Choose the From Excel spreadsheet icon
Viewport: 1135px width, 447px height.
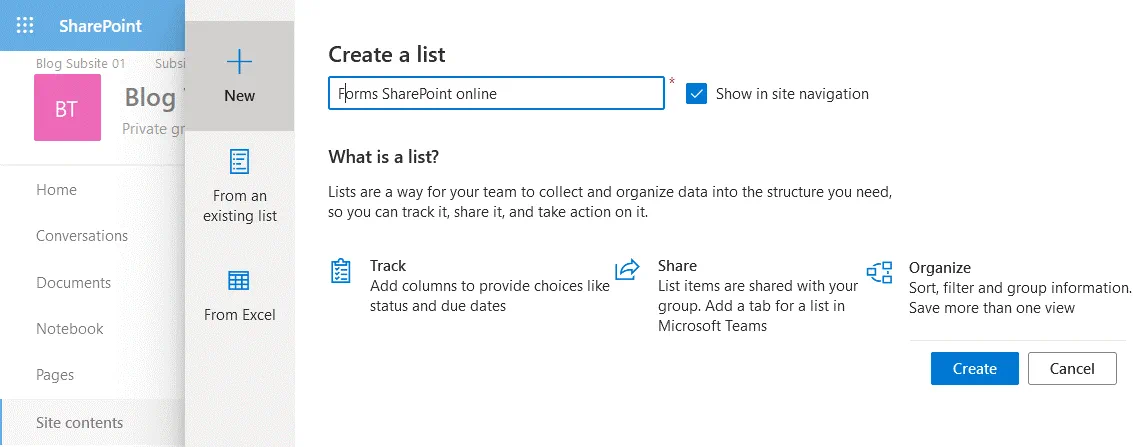pos(240,280)
